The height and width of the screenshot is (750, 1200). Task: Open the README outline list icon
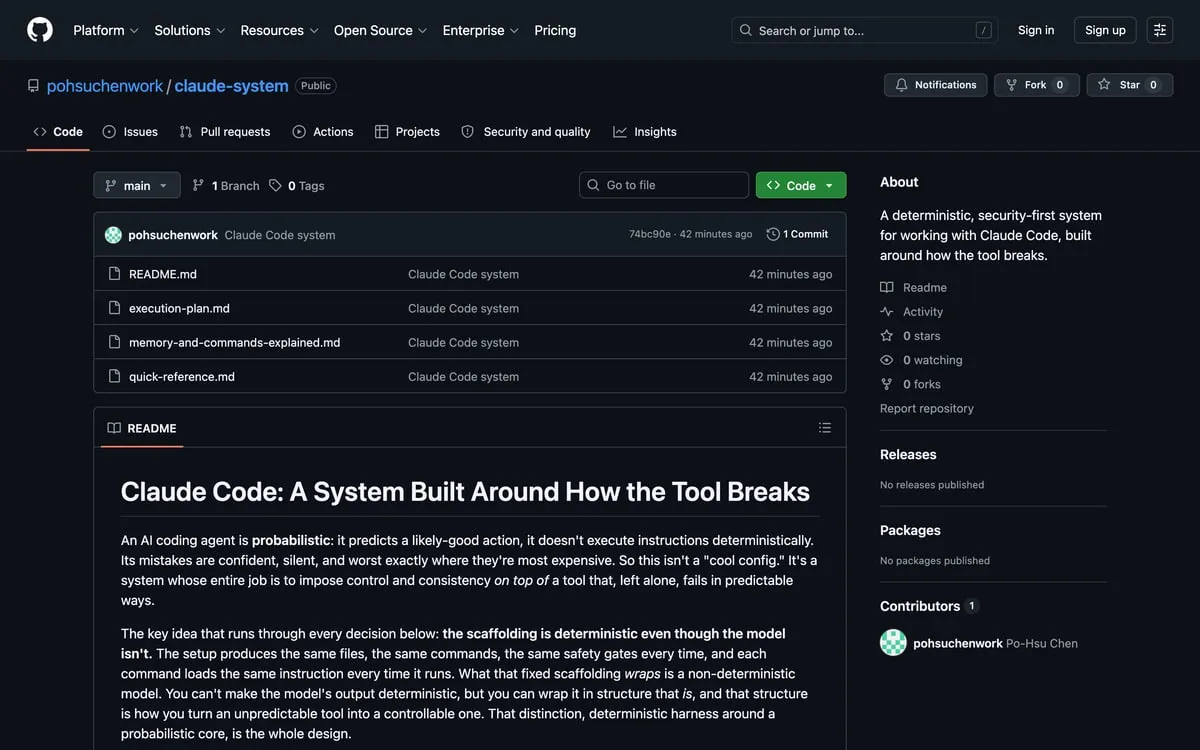coord(825,428)
